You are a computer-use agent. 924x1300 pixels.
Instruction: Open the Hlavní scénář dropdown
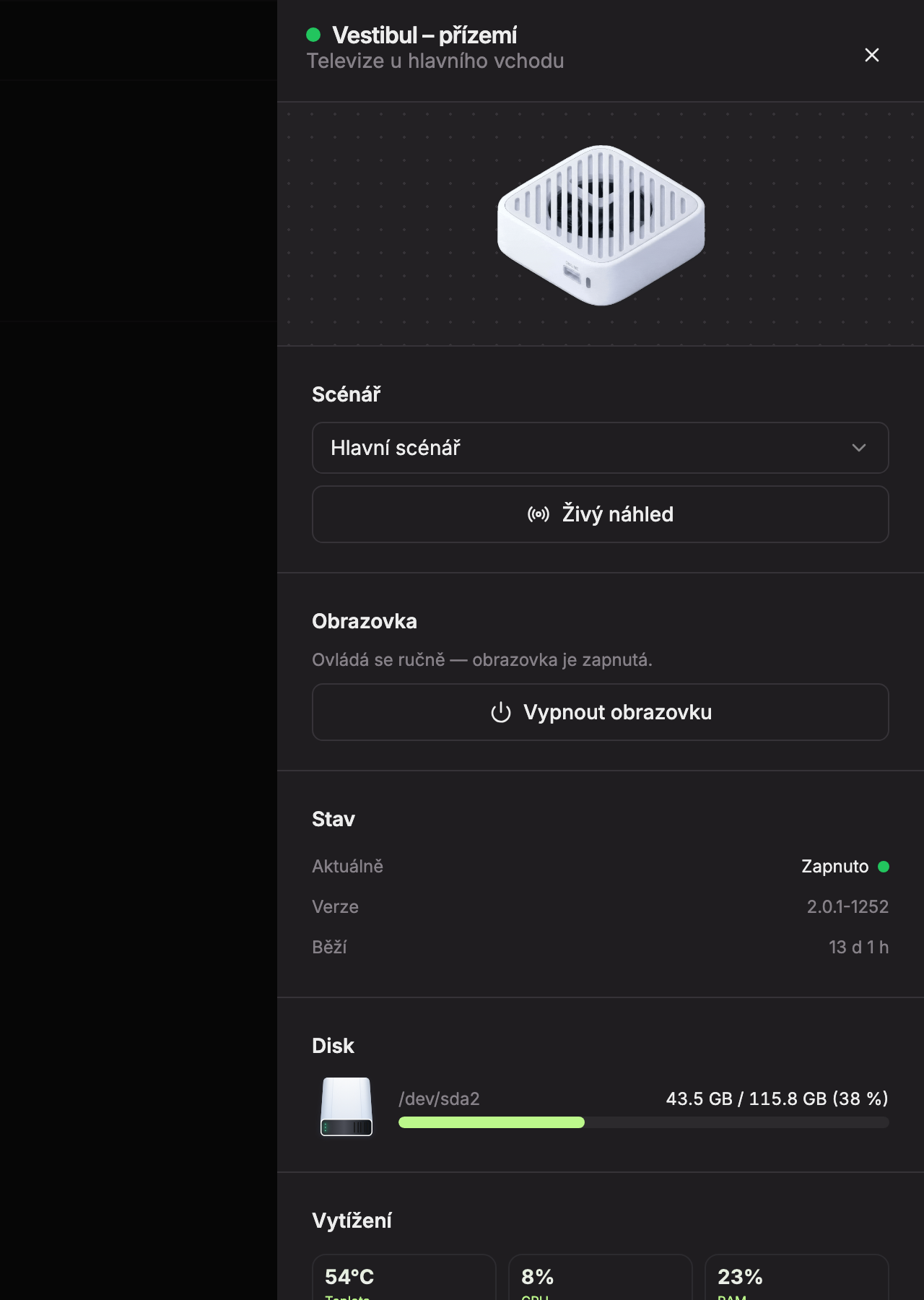click(x=600, y=448)
